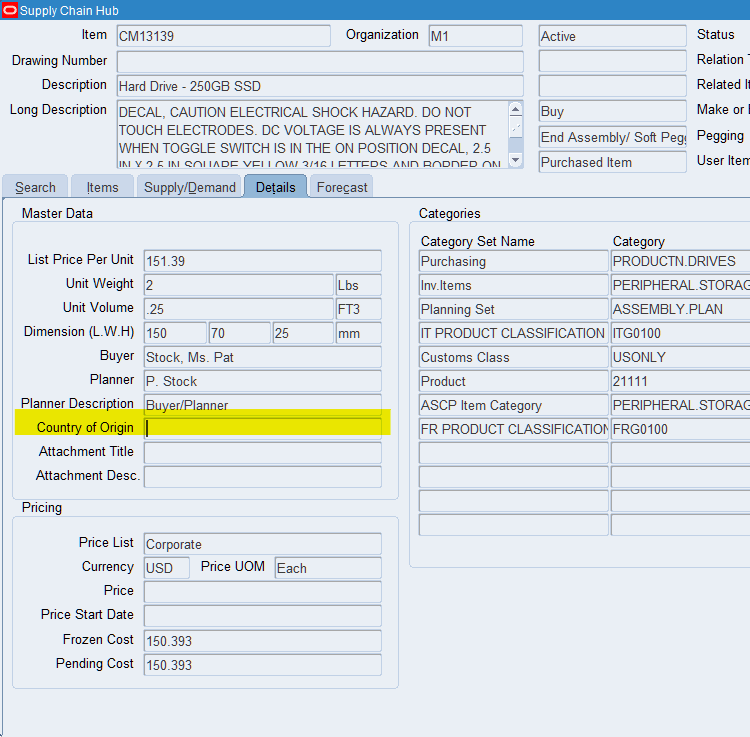
Task: Click the empty Price field
Action: pos(263,592)
